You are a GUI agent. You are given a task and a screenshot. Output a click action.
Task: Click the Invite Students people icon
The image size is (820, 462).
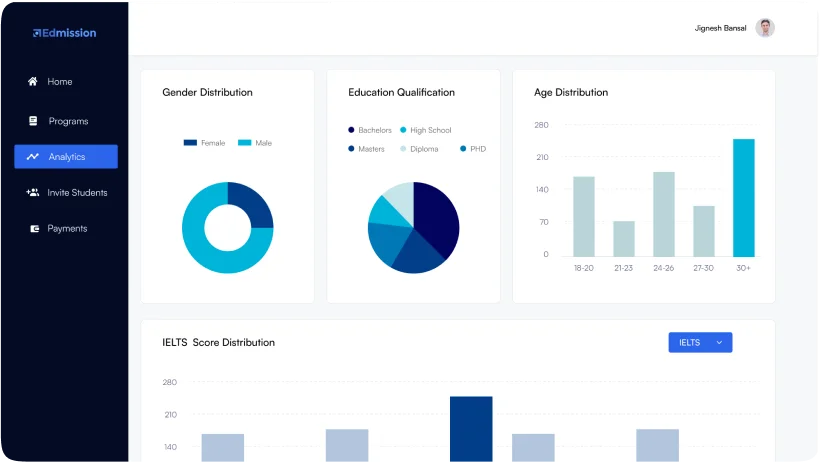(x=32, y=193)
